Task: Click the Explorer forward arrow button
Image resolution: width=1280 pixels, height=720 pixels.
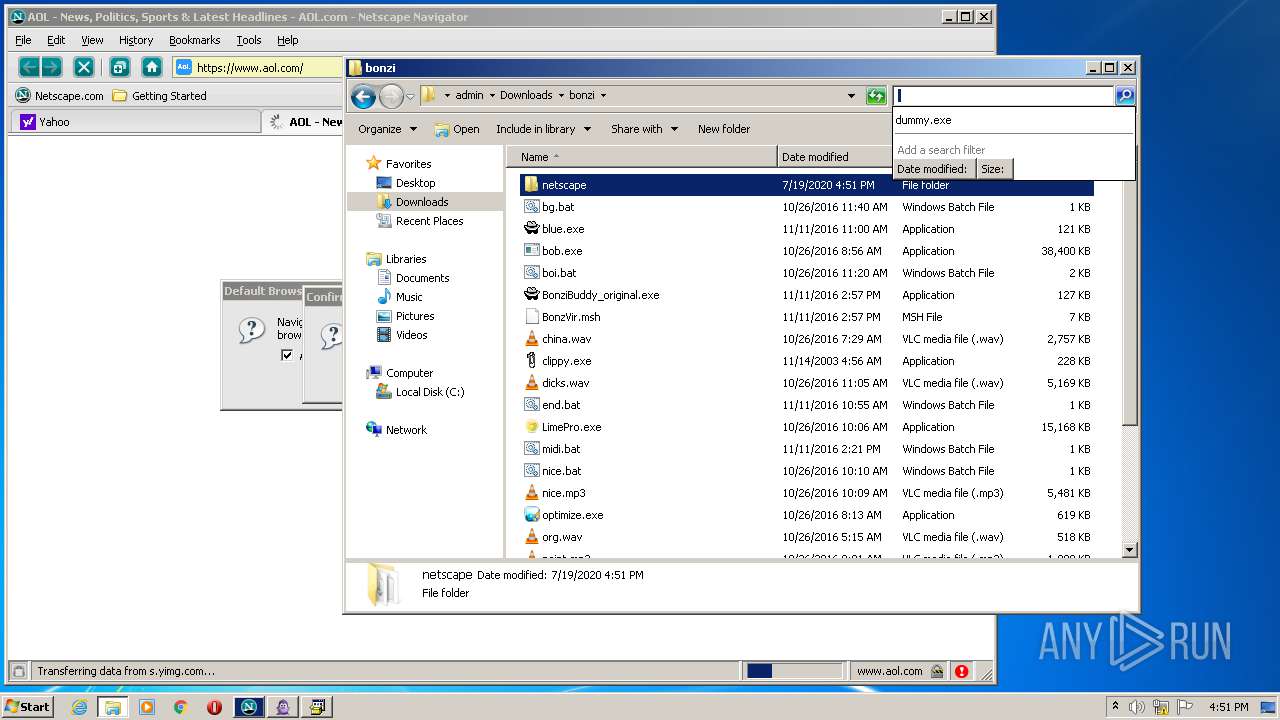Action: (390, 96)
